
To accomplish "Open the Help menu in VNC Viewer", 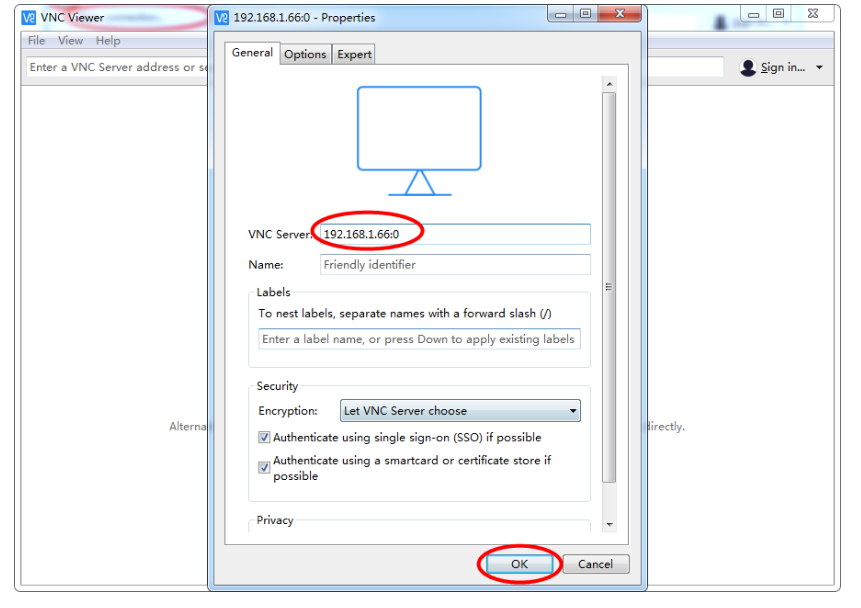I will [108, 41].
